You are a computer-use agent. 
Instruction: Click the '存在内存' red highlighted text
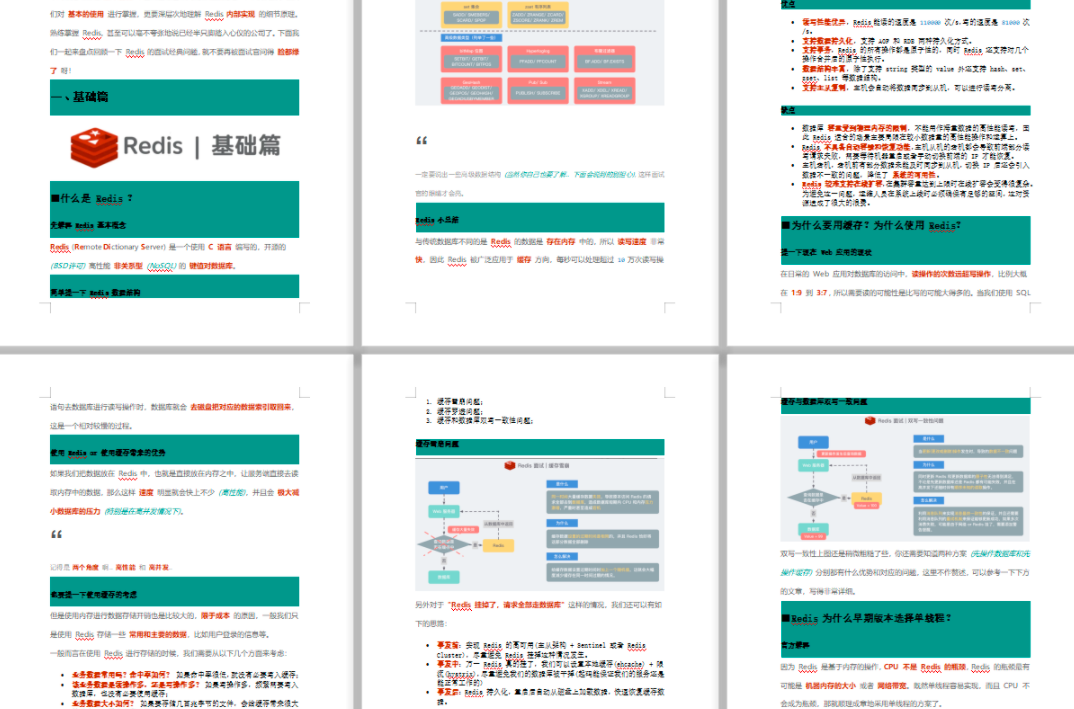(x=560, y=242)
